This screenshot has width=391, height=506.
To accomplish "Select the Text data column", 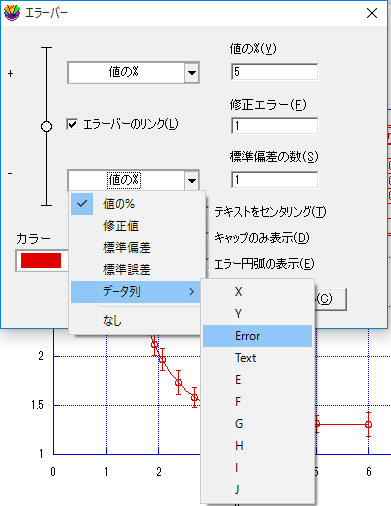I will click(257, 358).
